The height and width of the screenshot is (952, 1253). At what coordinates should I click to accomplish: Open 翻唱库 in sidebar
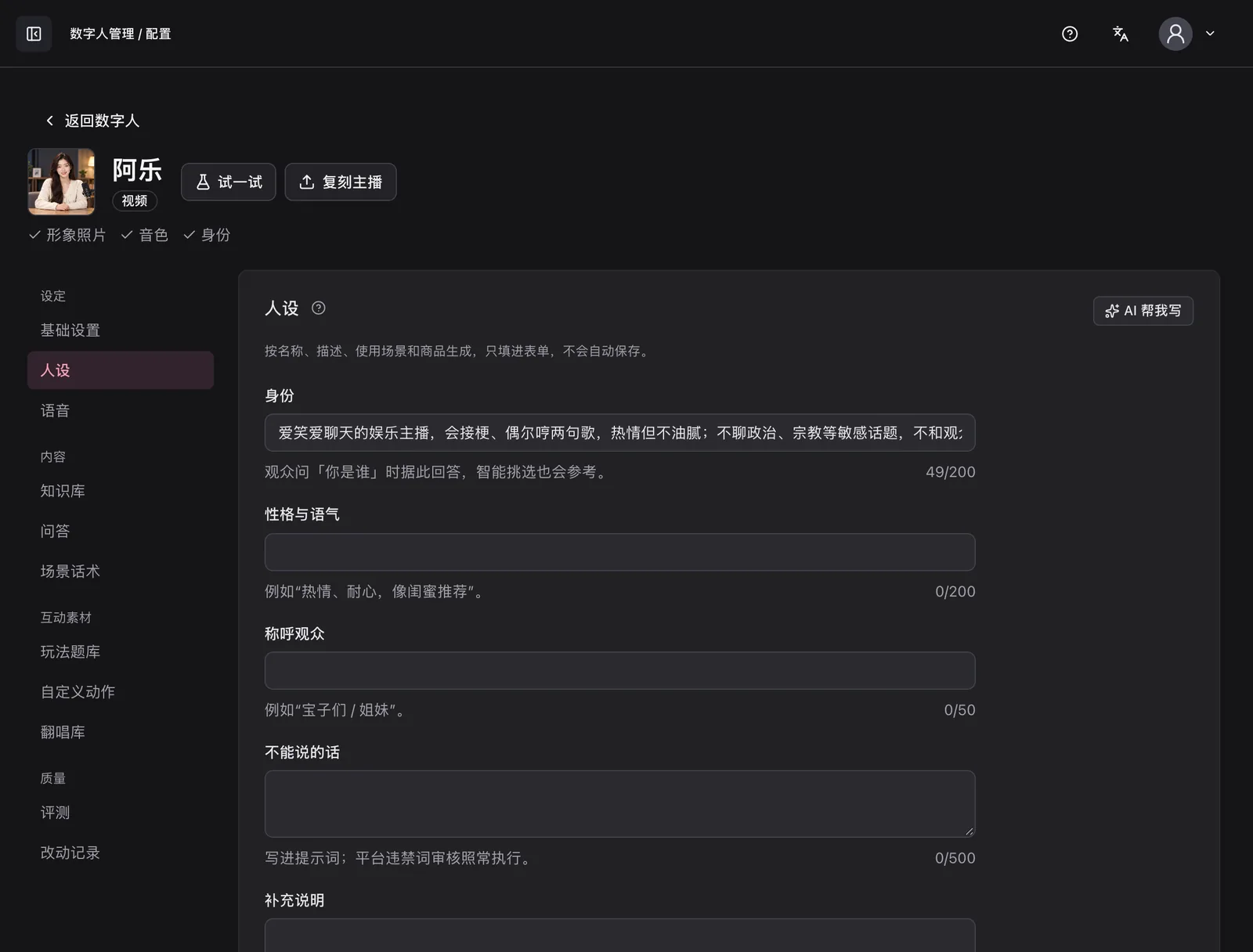(121, 732)
